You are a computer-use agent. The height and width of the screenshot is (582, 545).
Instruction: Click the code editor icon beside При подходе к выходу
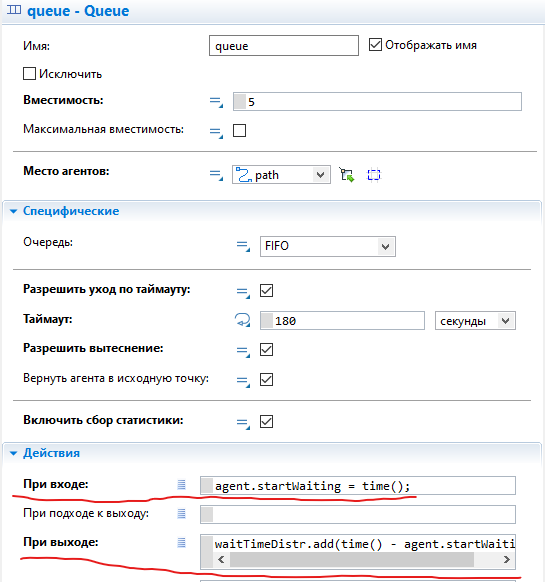[181, 514]
